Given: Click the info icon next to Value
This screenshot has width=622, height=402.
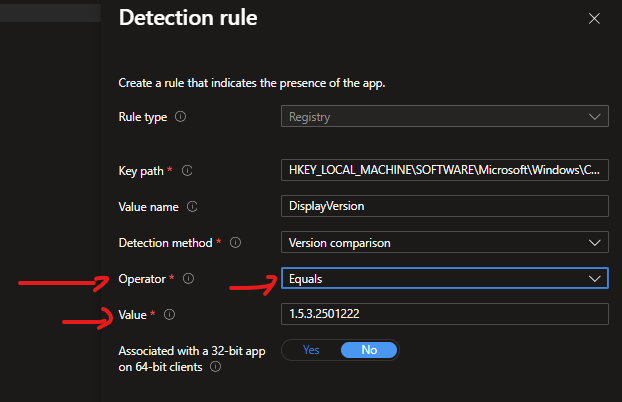Looking at the screenshot, I should click(x=169, y=314).
